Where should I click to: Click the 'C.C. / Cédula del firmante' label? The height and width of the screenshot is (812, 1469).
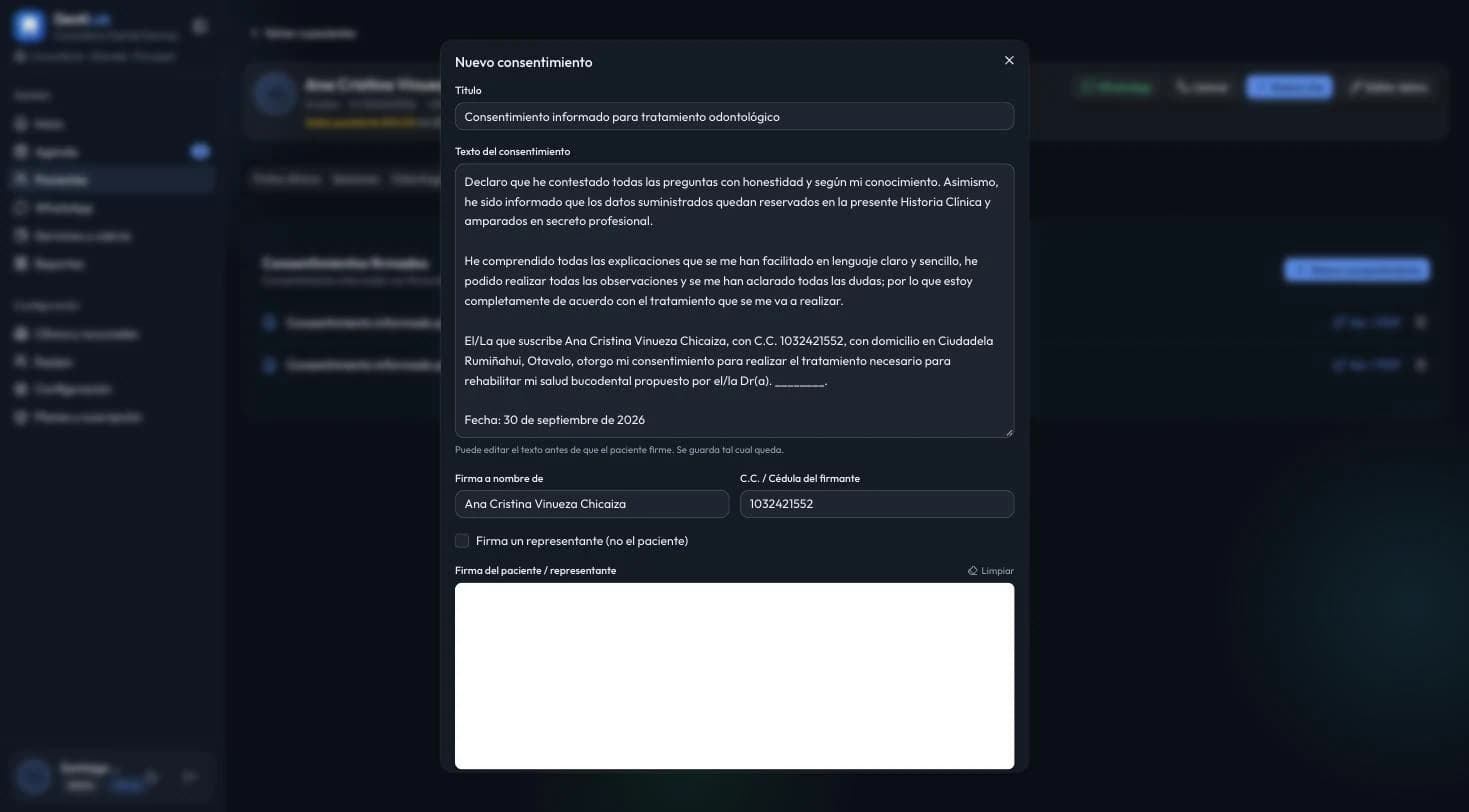800,479
